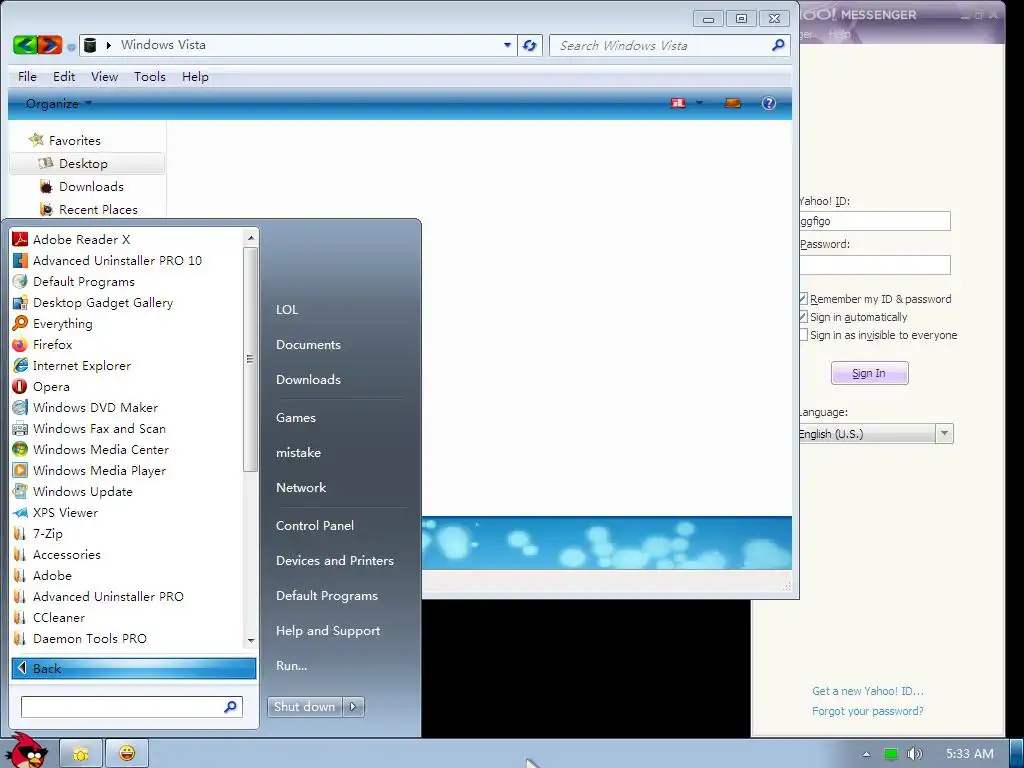This screenshot has height=768, width=1024.
Task: Click the volume speaker tray icon
Action: tap(914, 754)
